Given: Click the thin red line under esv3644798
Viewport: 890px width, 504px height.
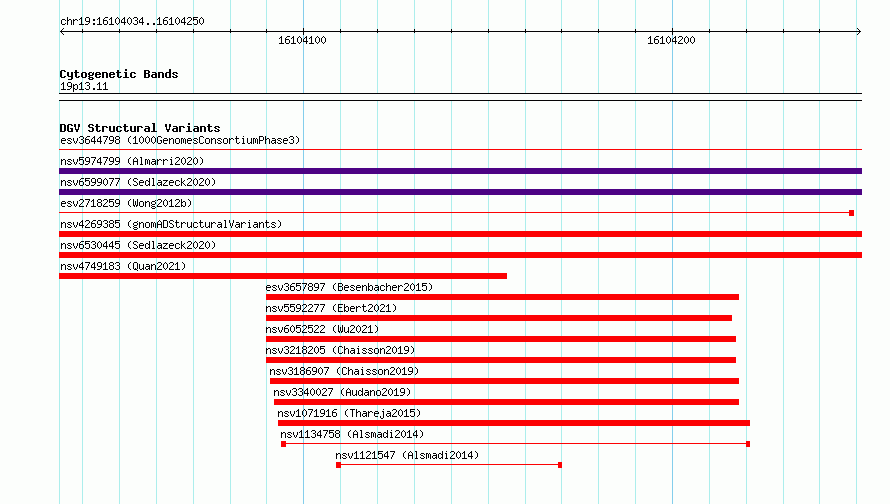Looking at the screenshot, I should coord(460,150).
